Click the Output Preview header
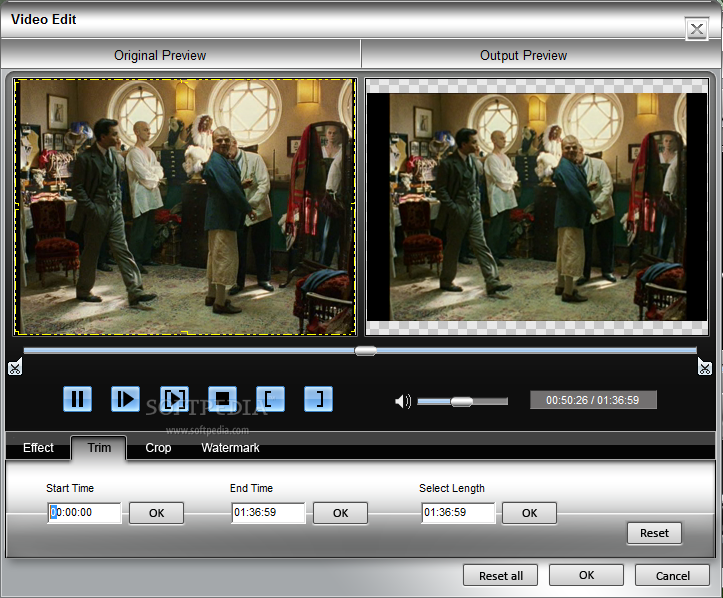This screenshot has width=723, height=598. tap(523, 55)
